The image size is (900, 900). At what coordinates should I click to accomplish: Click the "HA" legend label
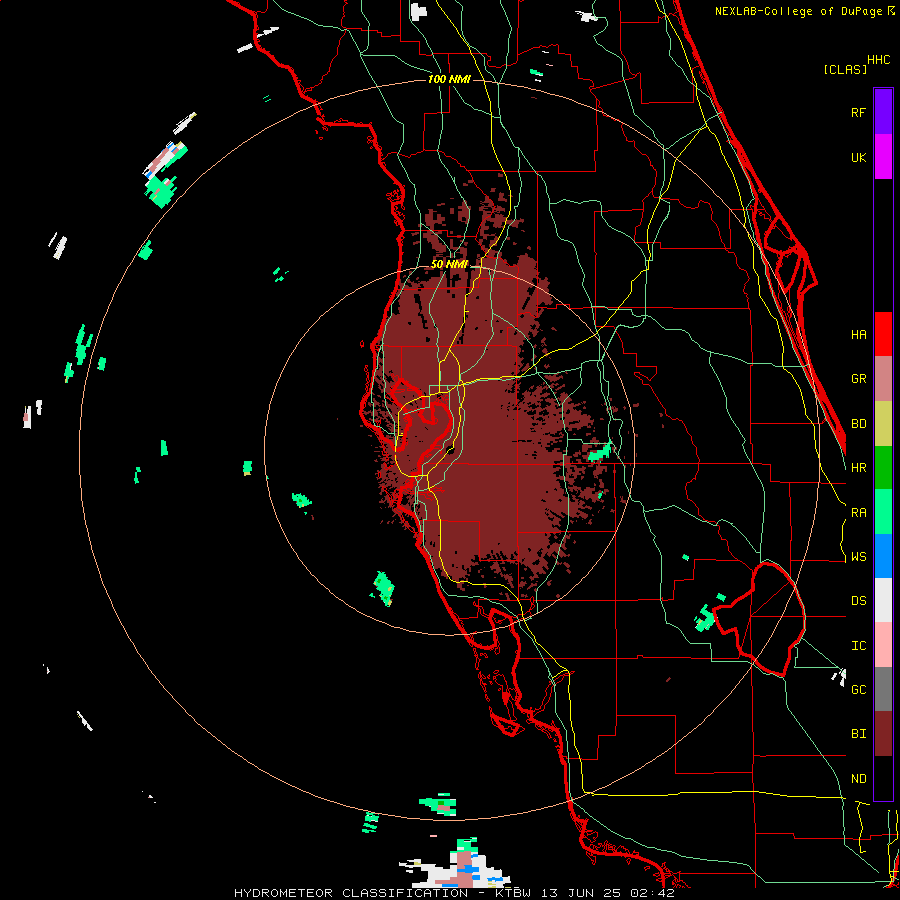(x=858, y=335)
